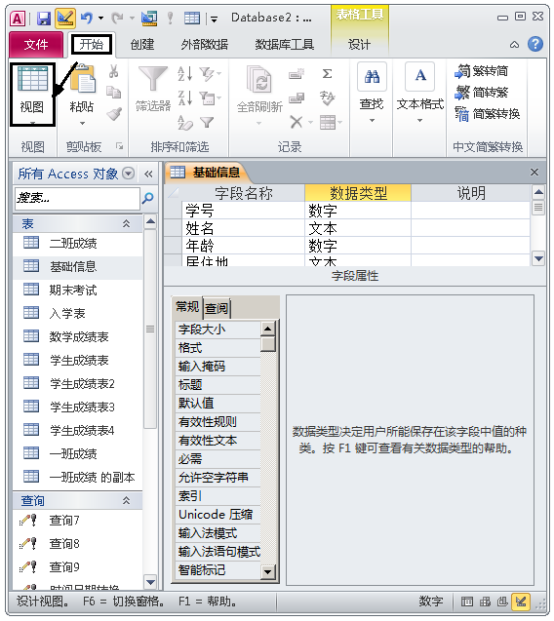
Task: Open the 文件 tab
Action: [36, 44]
